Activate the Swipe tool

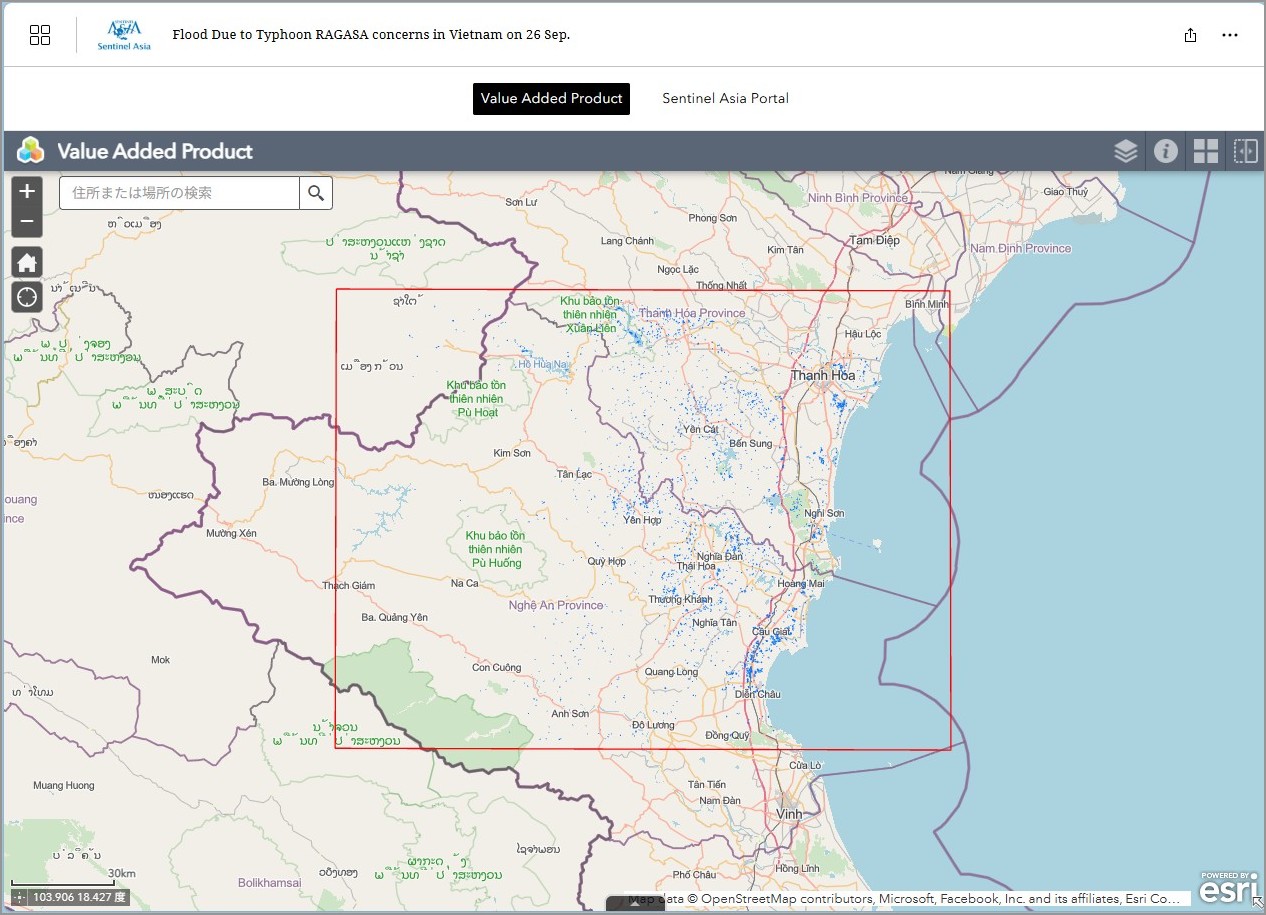click(x=1245, y=151)
